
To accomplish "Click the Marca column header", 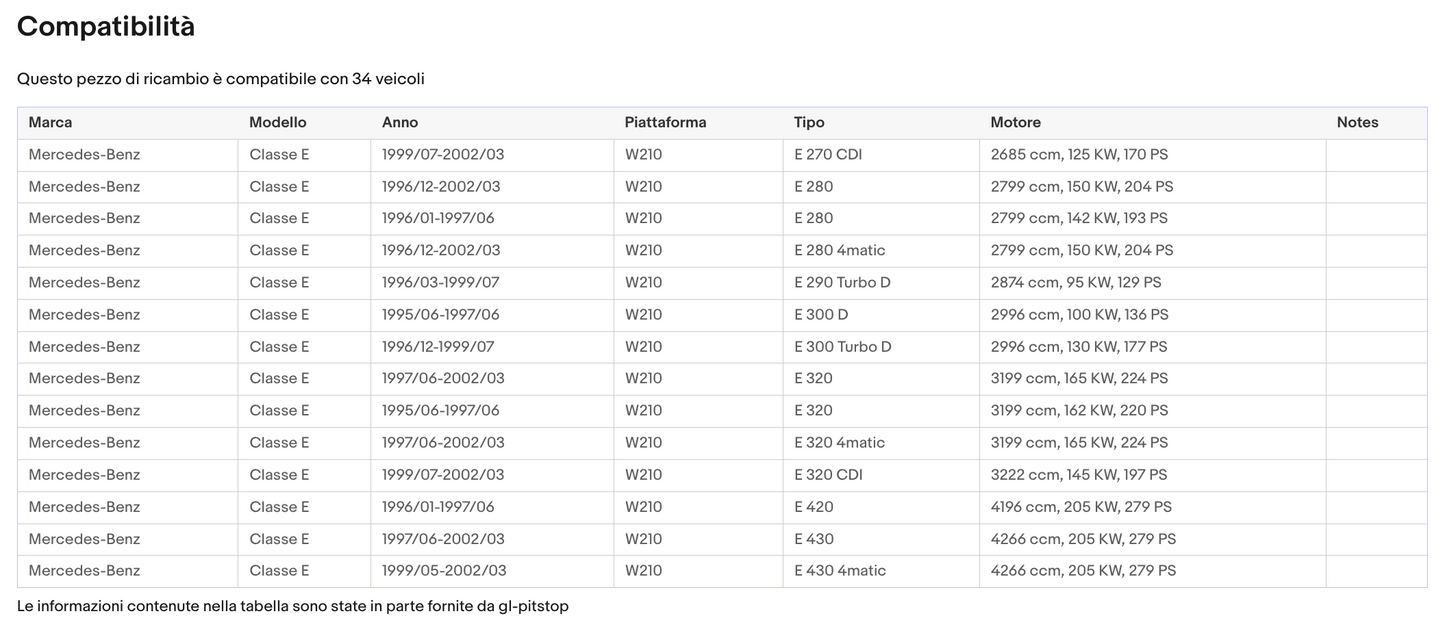I will click(50, 123).
